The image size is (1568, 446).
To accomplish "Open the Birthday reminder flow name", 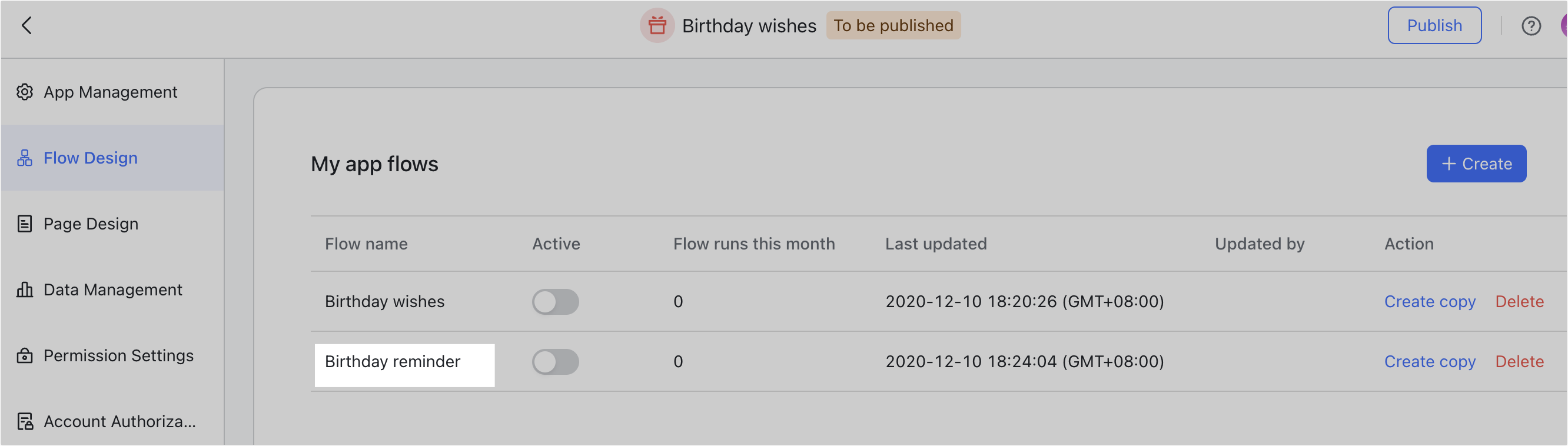I will coord(392,362).
